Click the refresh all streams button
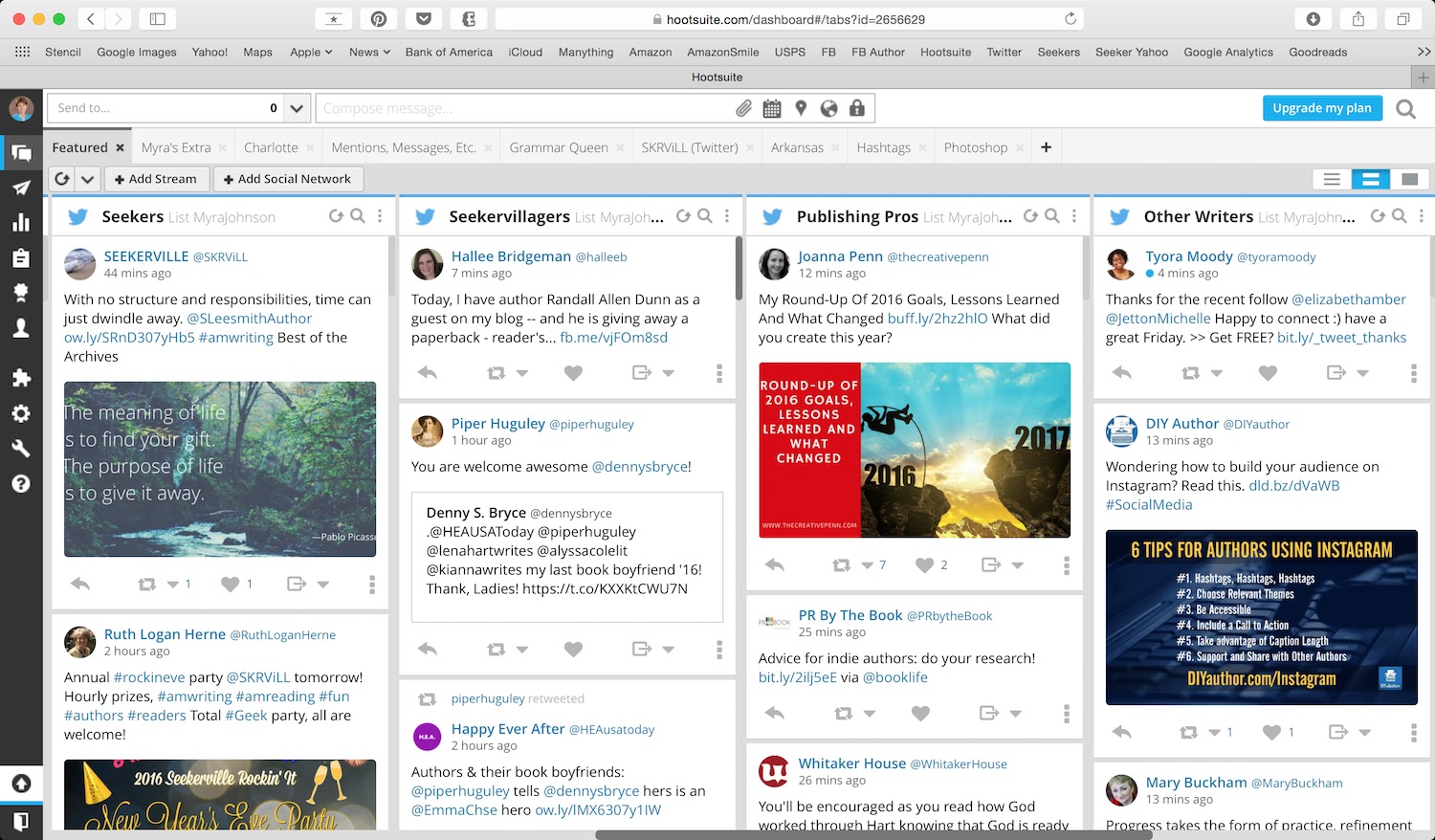 click(61, 179)
